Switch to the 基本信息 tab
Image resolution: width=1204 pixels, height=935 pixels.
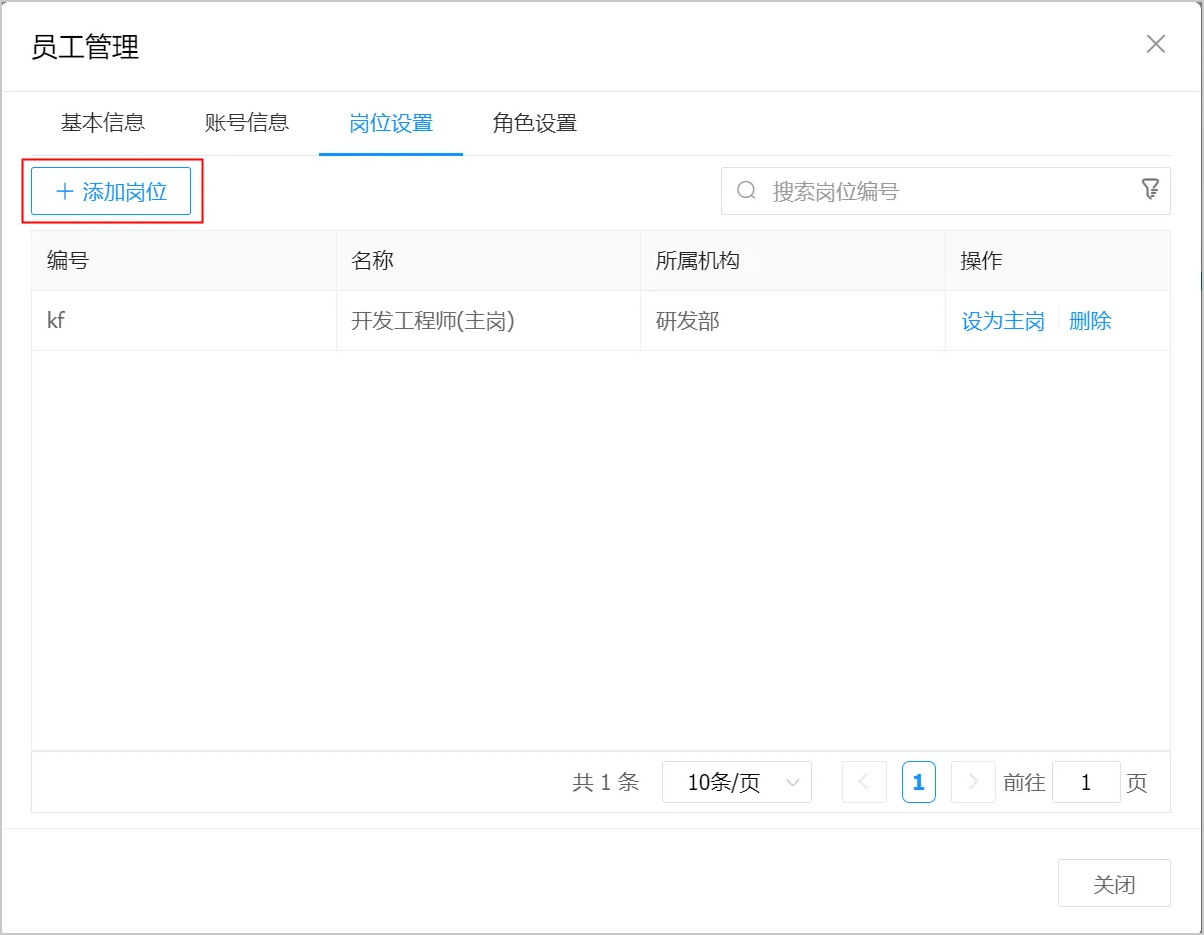point(103,123)
